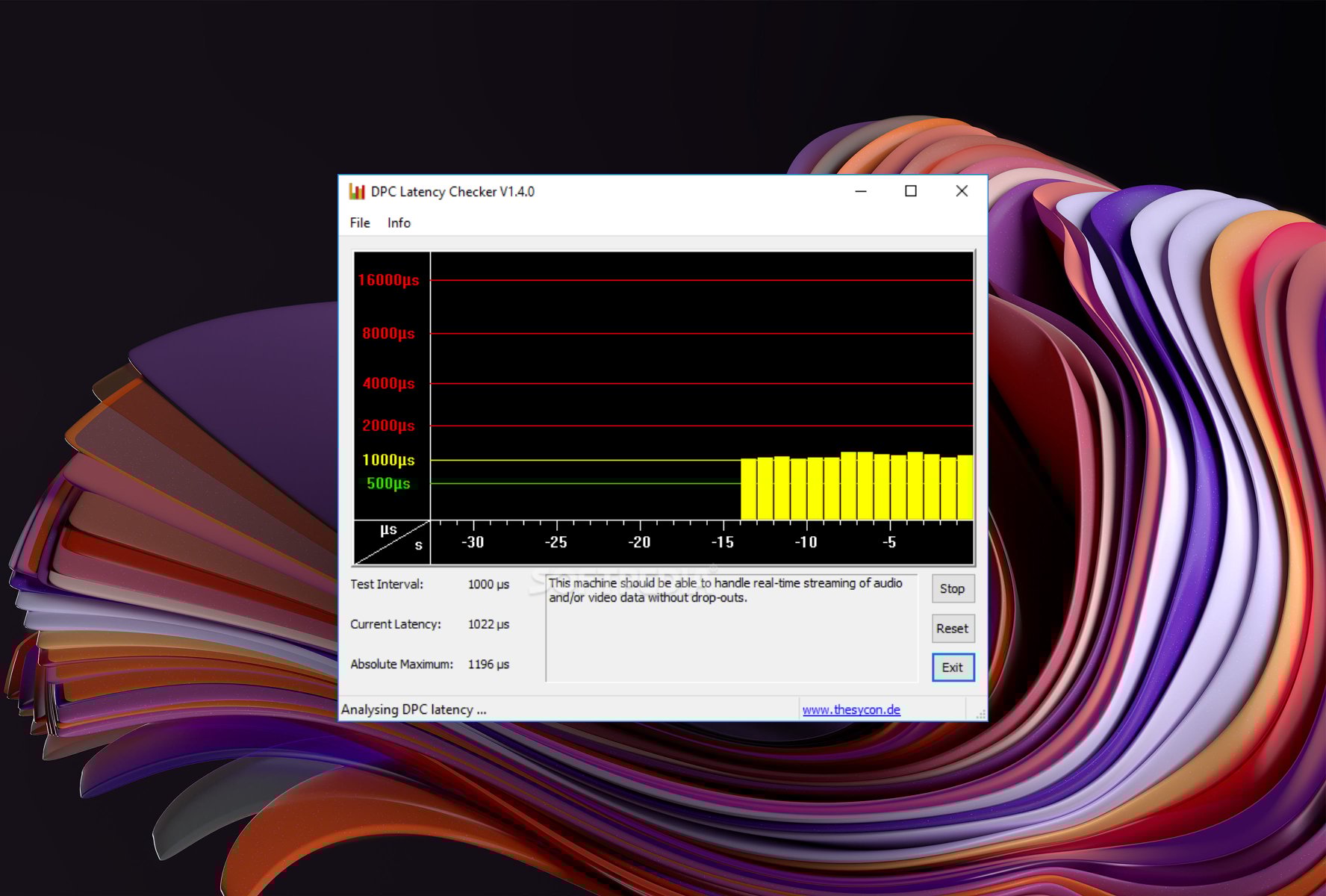Maximize the DPC Latency Checker window
Screen dimensions: 1326x896
[x=911, y=192]
